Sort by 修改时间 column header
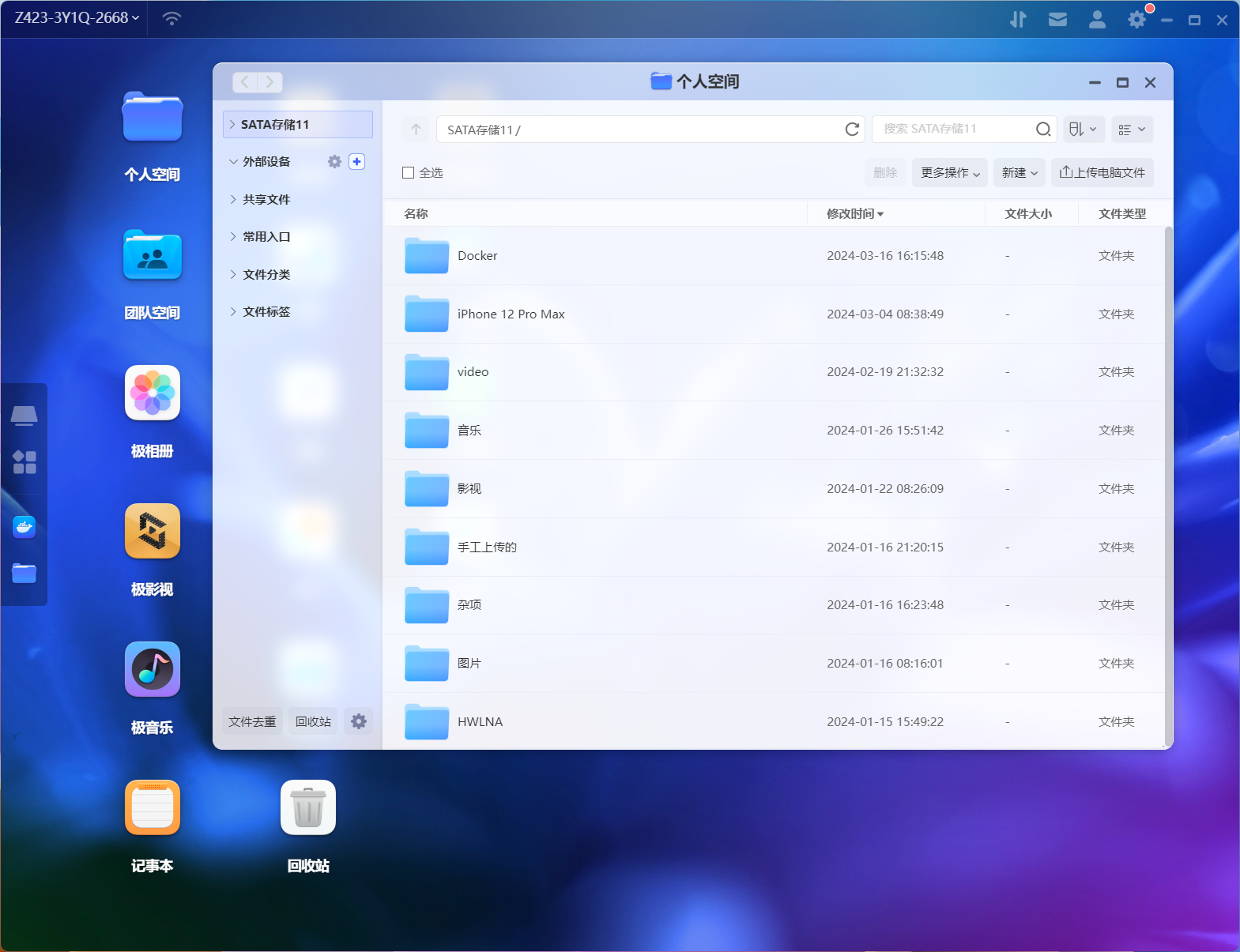 (x=855, y=213)
